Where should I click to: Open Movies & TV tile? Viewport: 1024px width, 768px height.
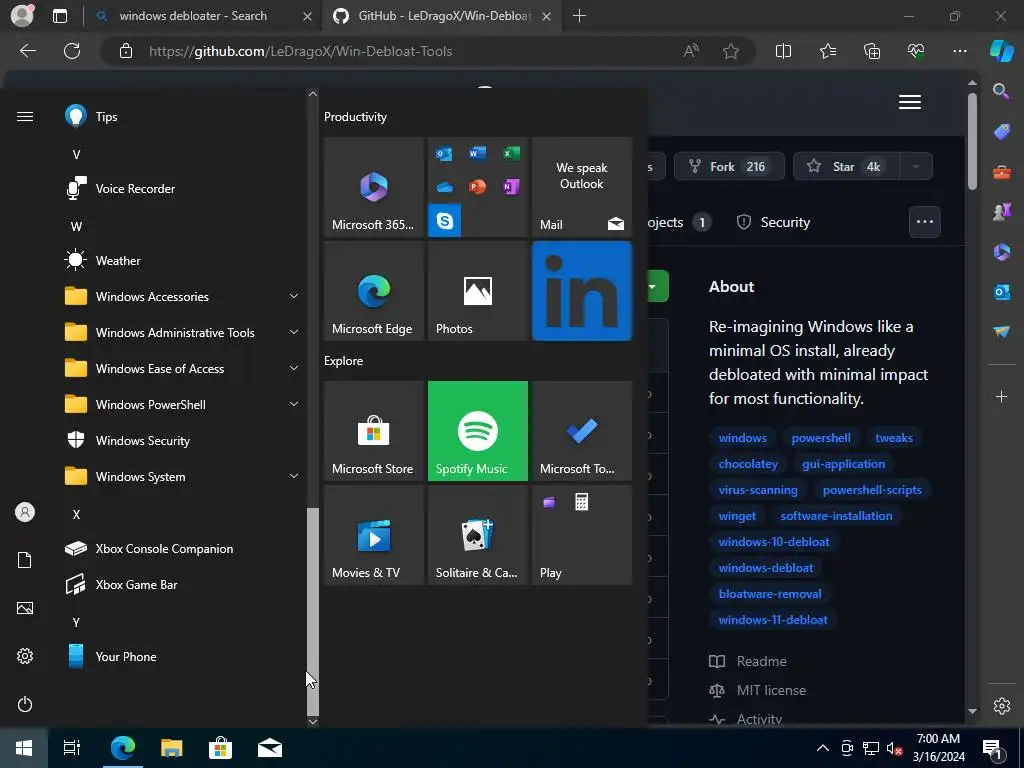point(374,535)
